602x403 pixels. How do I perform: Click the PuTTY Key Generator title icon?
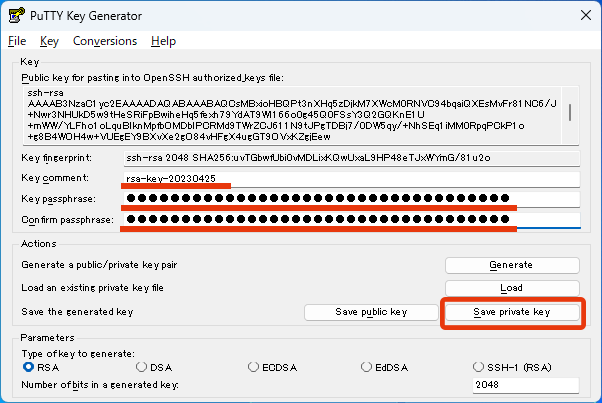pos(17,15)
